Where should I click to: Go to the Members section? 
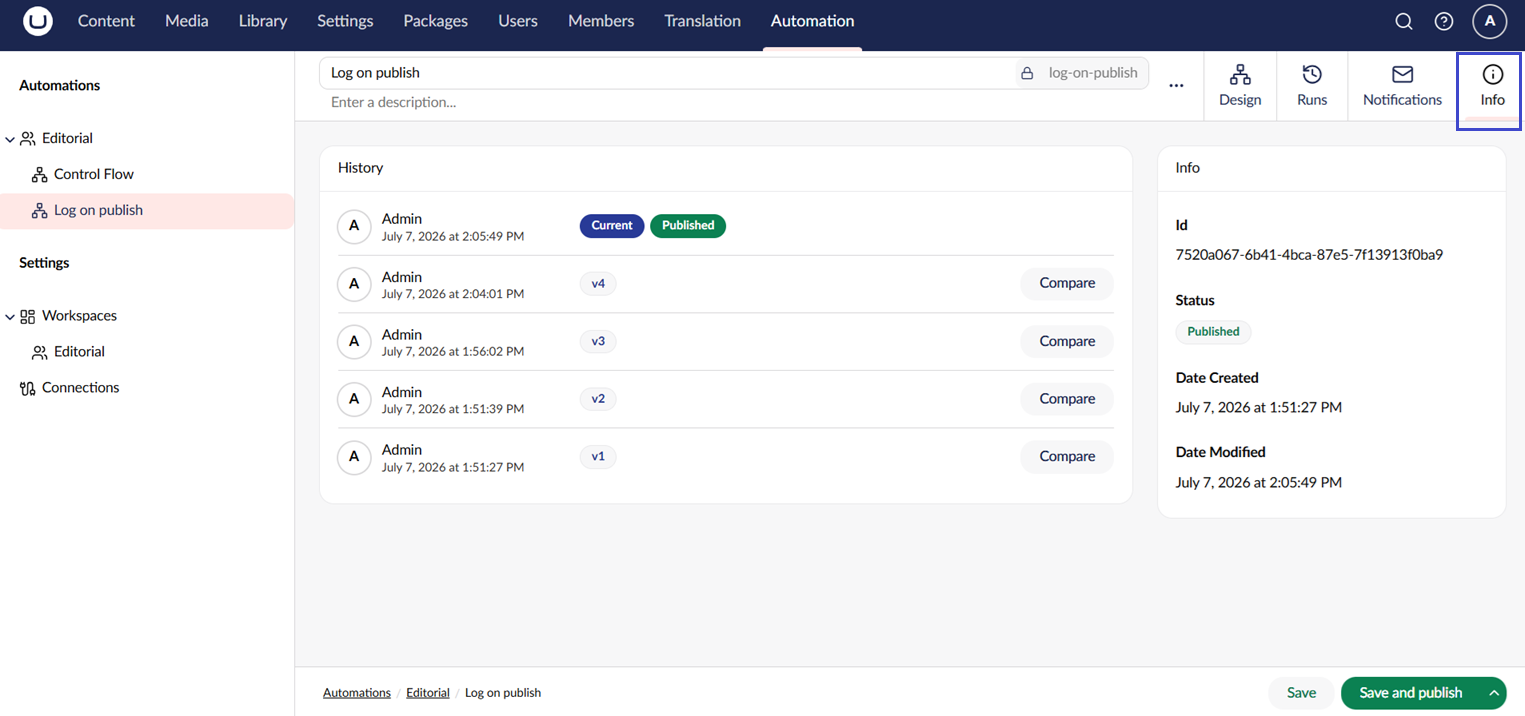click(601, 21)
